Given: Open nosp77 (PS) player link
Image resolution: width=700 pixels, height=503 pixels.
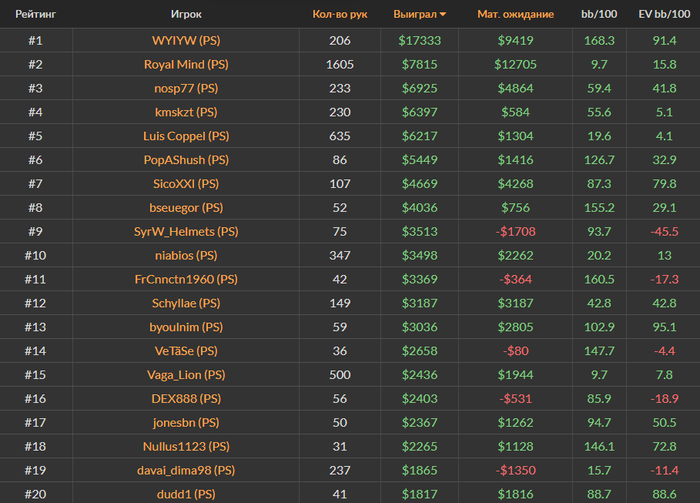Looking at the screenshot, I should [186, 88].
